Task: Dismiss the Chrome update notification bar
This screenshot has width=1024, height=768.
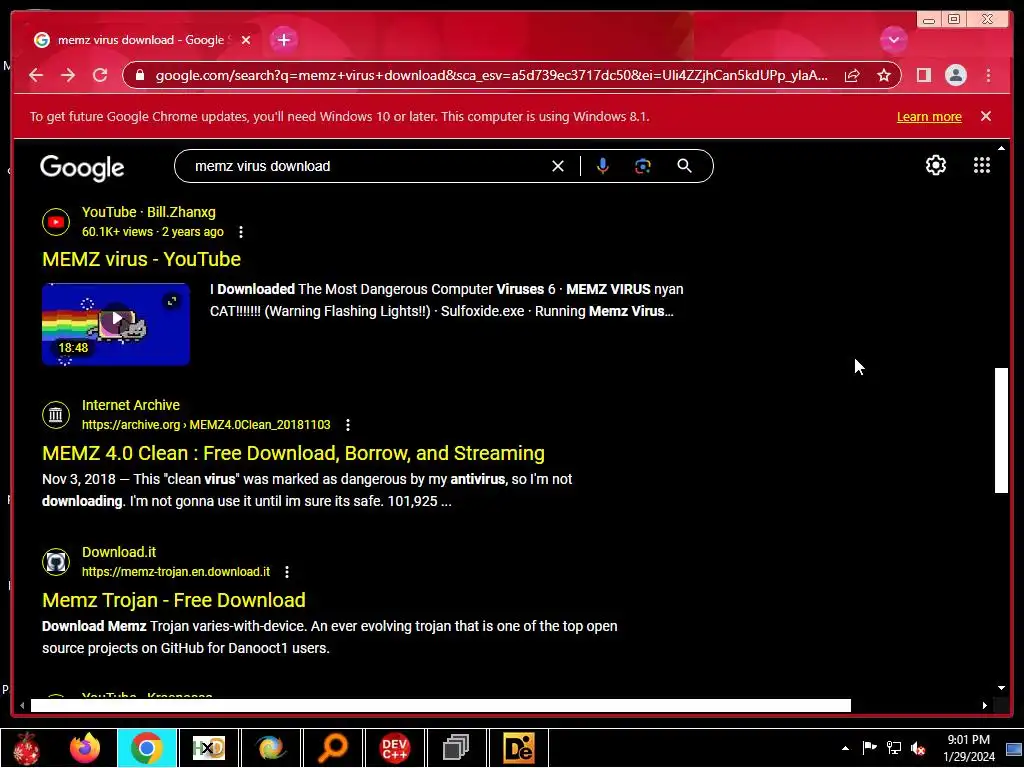Action: pyautogui.click(x=985, y=116)
